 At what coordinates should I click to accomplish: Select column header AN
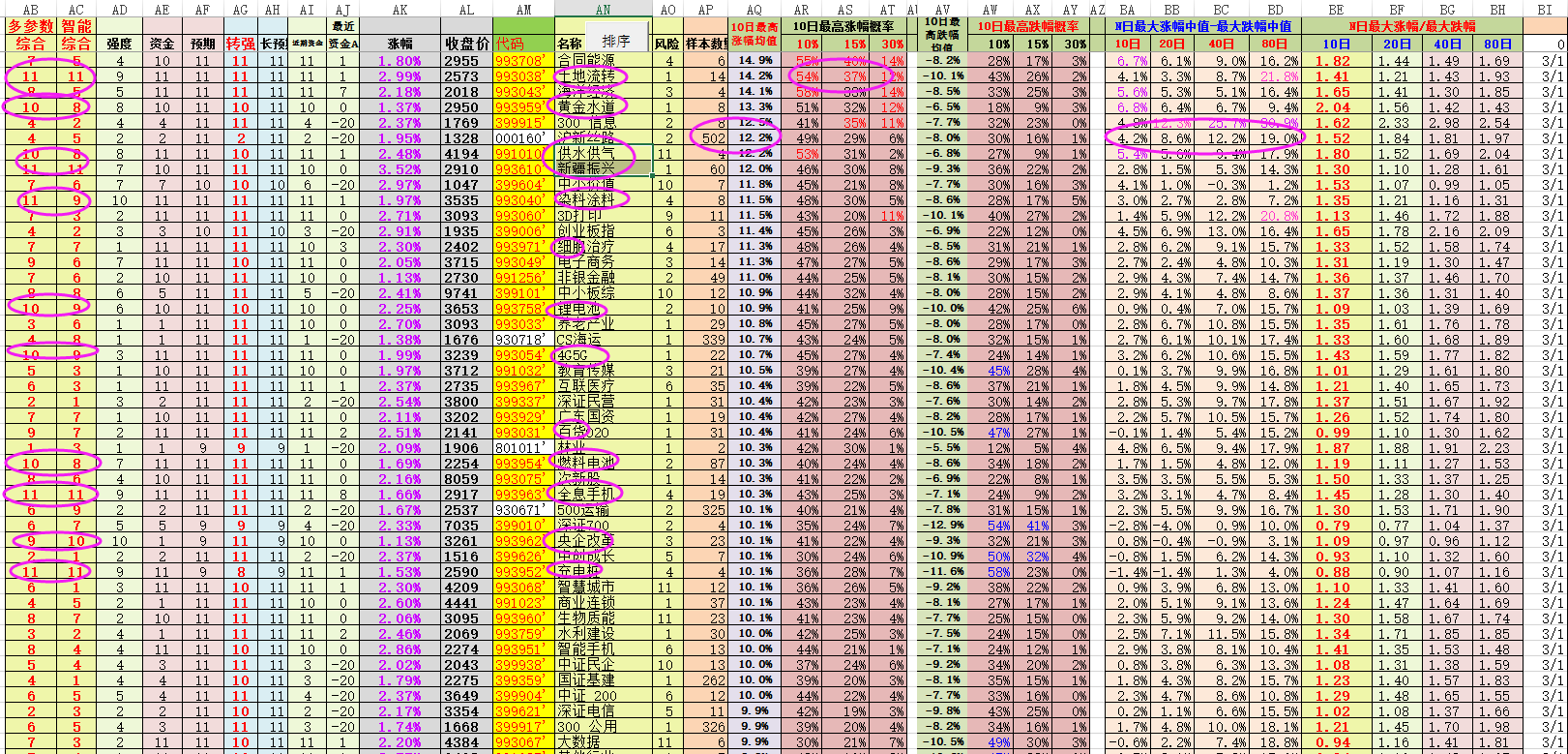(604, 9)
